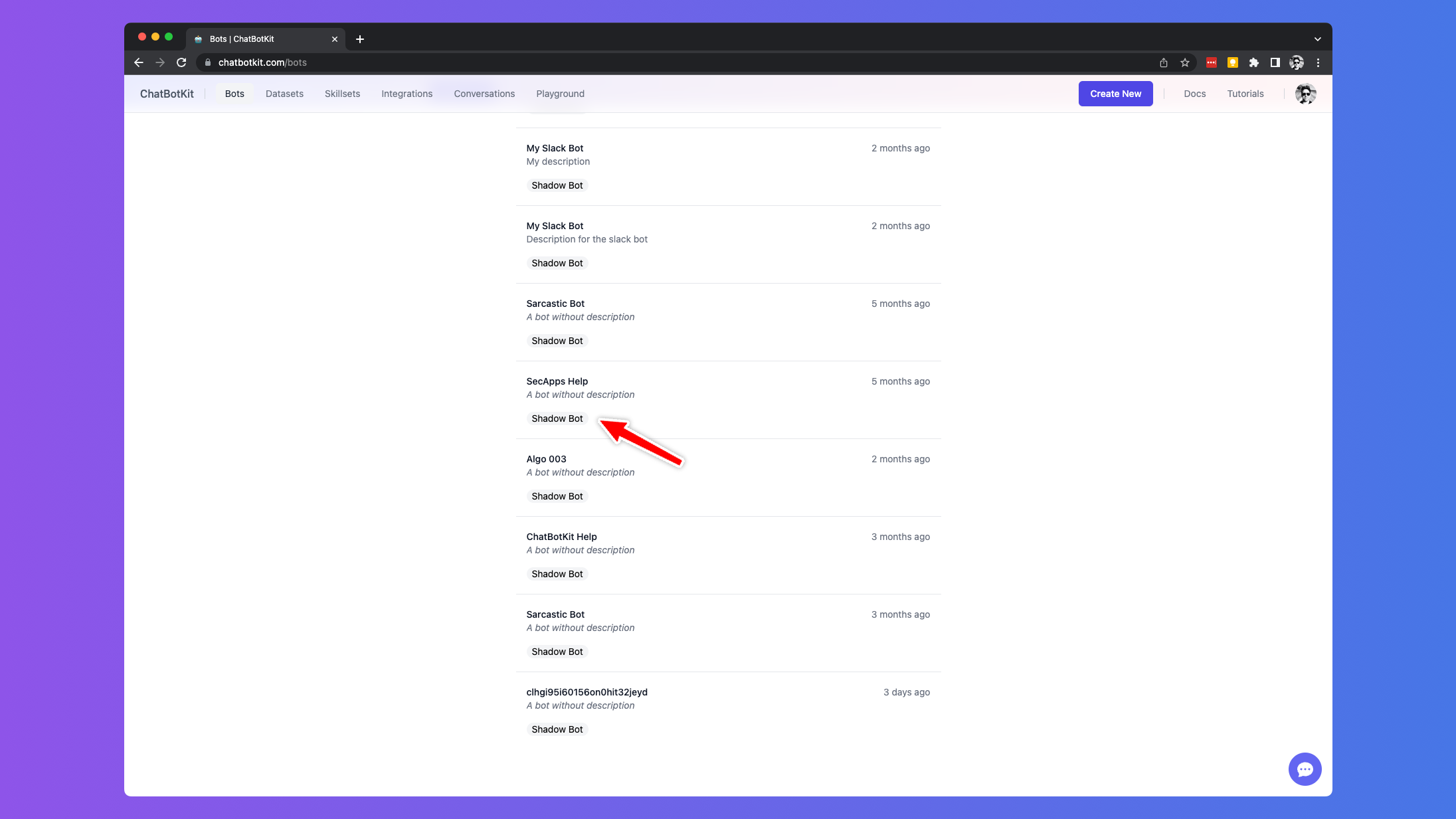Viewport: 1456px width, 819px height.
Task: Open the chat widget bubble
Action: click(1305, 769)
